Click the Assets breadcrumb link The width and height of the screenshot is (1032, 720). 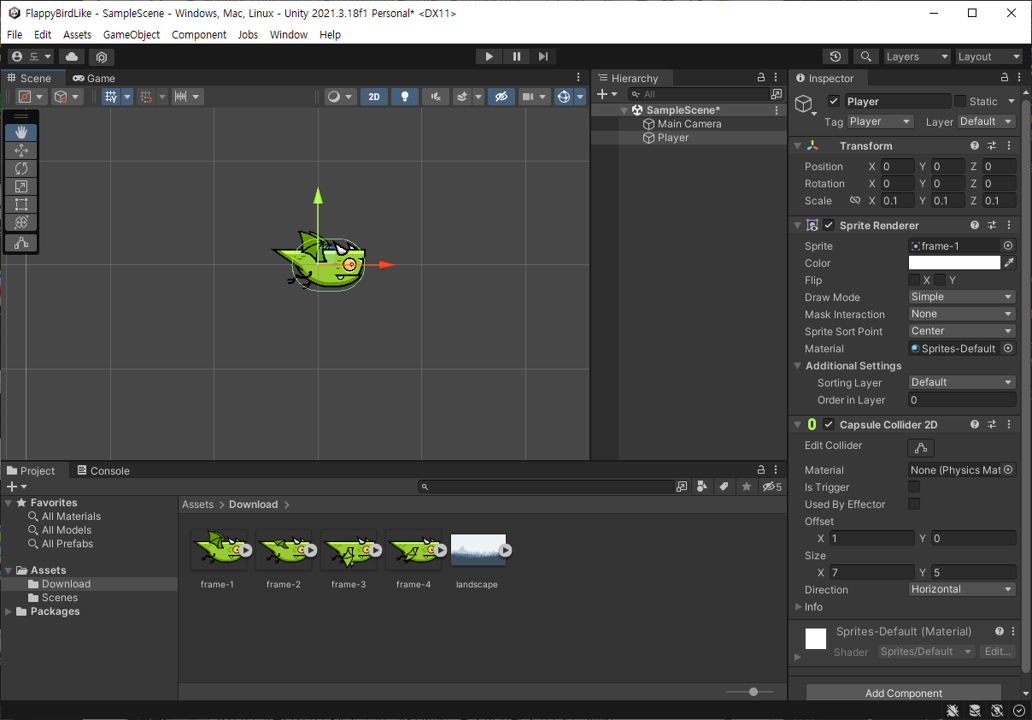197,504
